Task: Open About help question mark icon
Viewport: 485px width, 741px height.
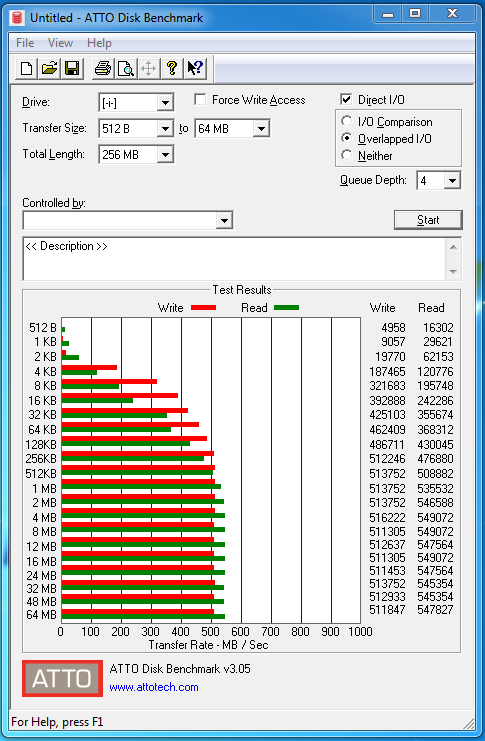Action: [x=172, y=69]
